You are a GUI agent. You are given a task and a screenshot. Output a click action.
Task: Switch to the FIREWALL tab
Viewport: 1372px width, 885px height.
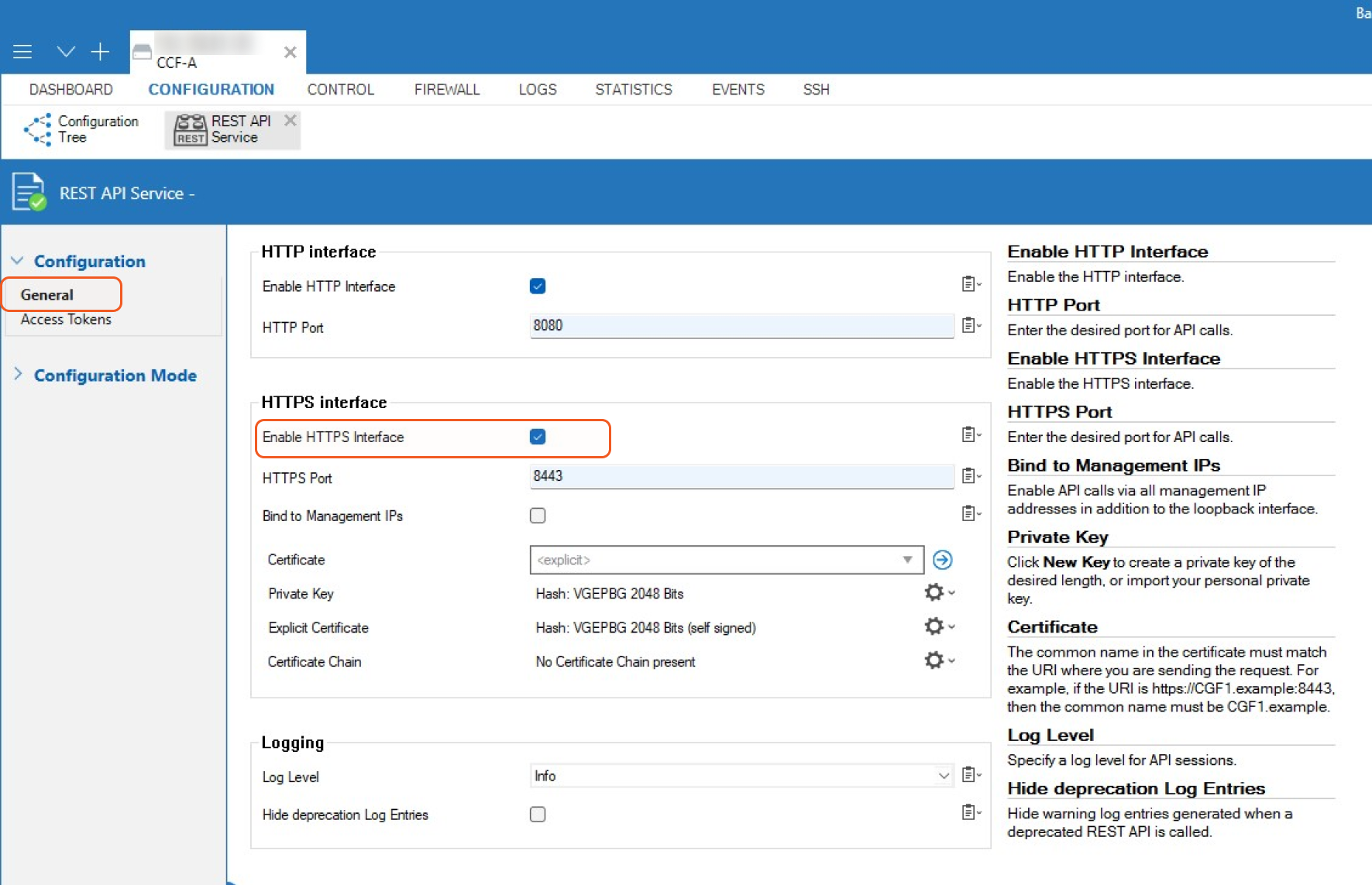point(447,90)
